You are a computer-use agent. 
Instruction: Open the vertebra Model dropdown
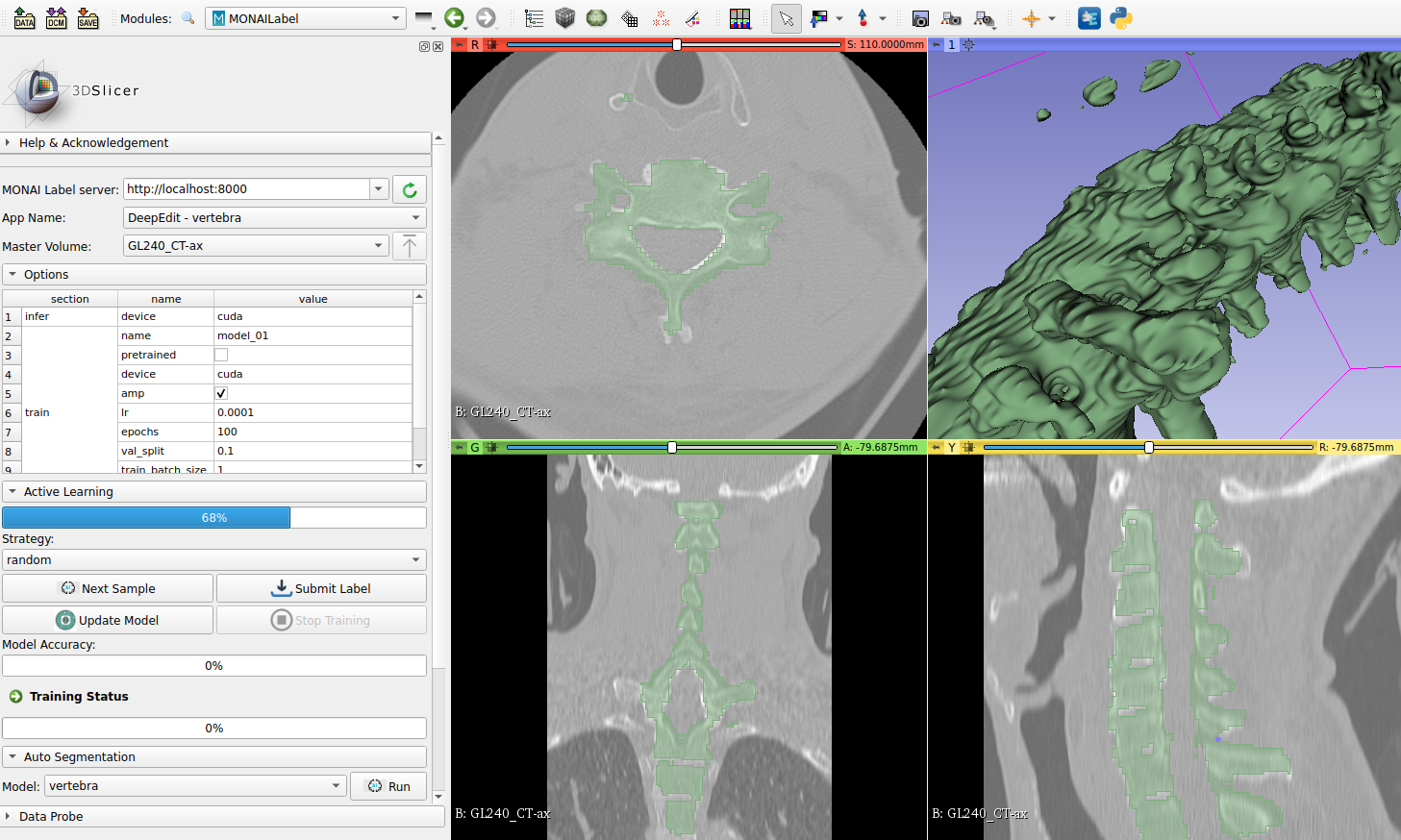pos(195,785)
